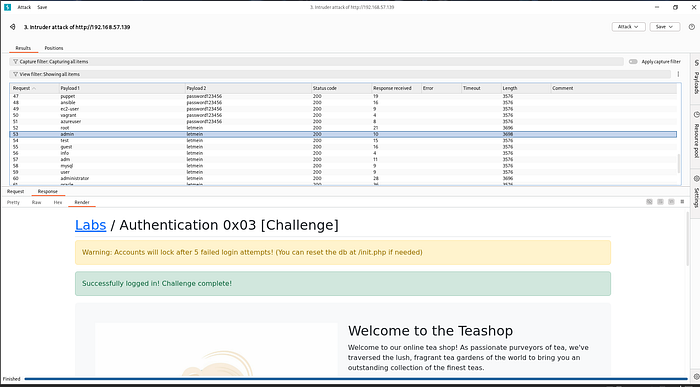700x387 pixels.
Task: Click the Burp Suite logo icon
Action: tap(7, 7)
